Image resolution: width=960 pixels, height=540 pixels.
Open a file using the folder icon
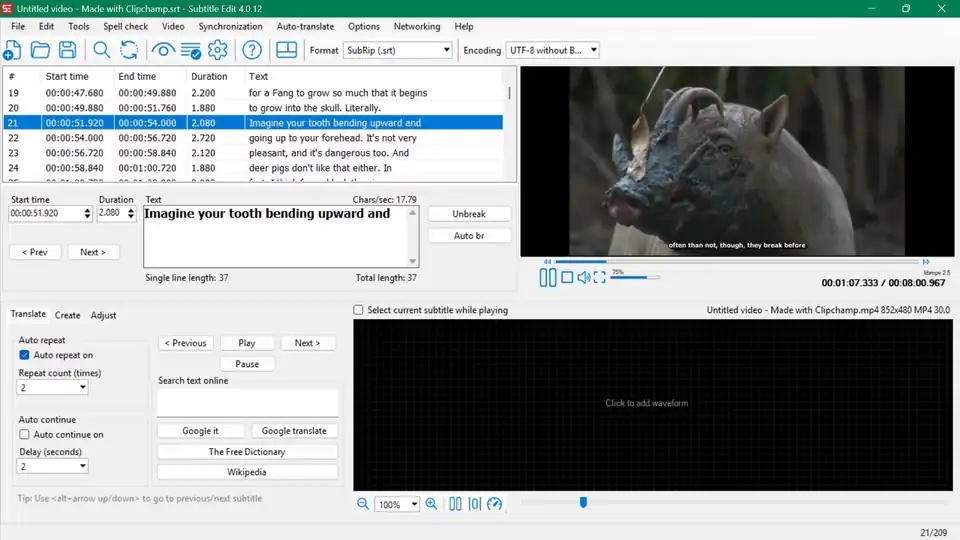pyautogui.click(x=40, y=50)
